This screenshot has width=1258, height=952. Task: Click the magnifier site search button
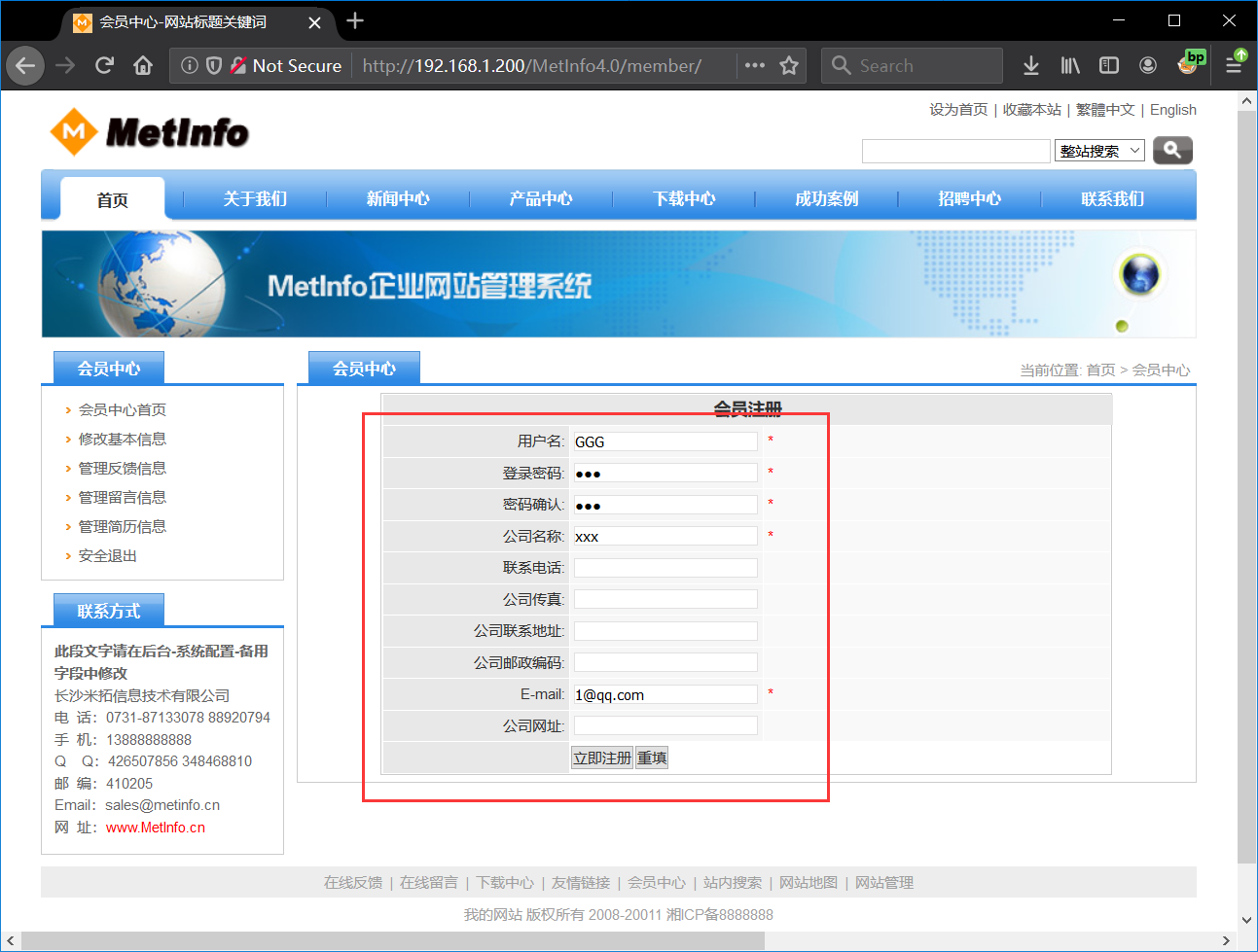[1172, 150]
